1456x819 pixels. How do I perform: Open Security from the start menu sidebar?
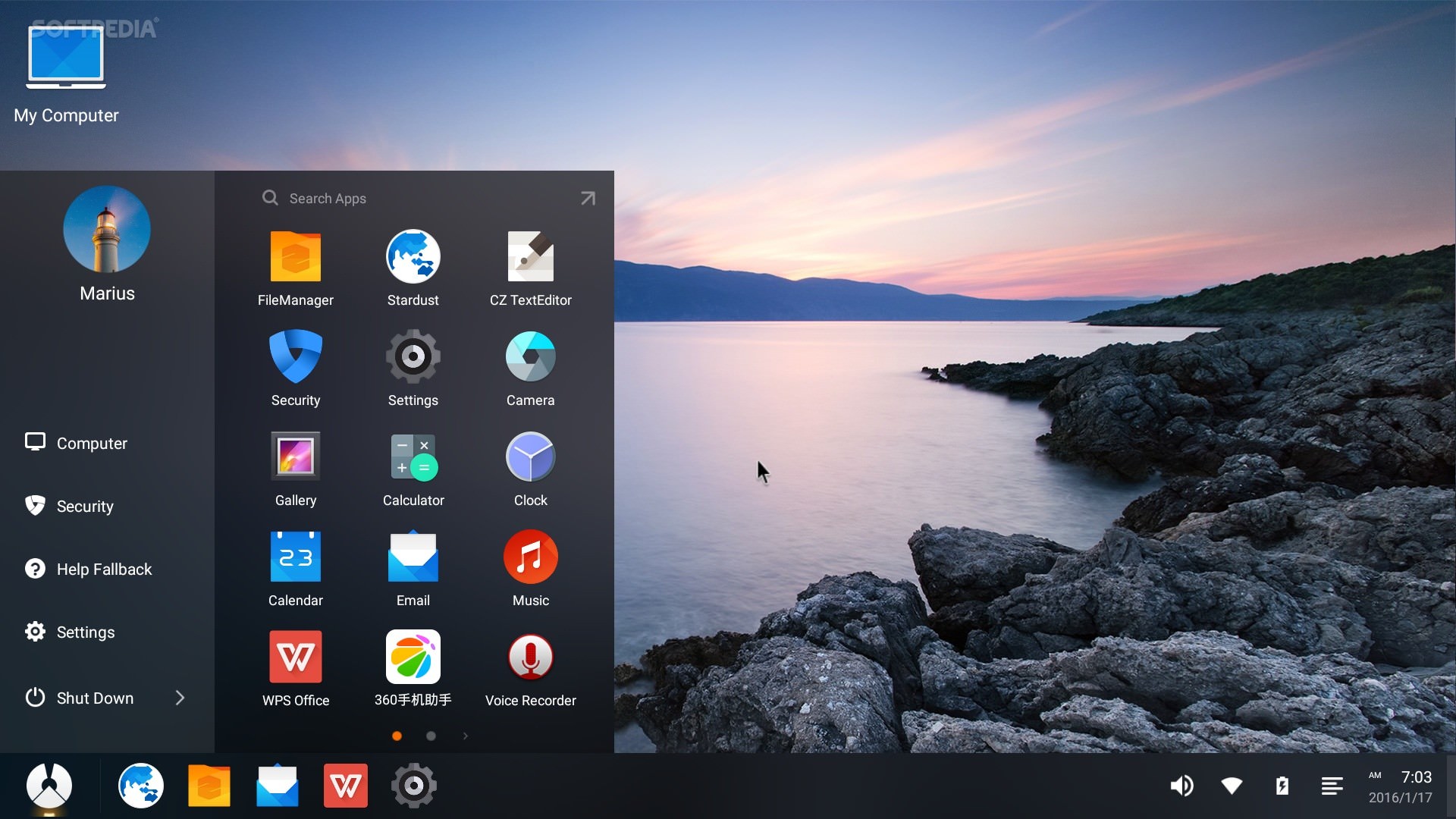pos(84,506)
